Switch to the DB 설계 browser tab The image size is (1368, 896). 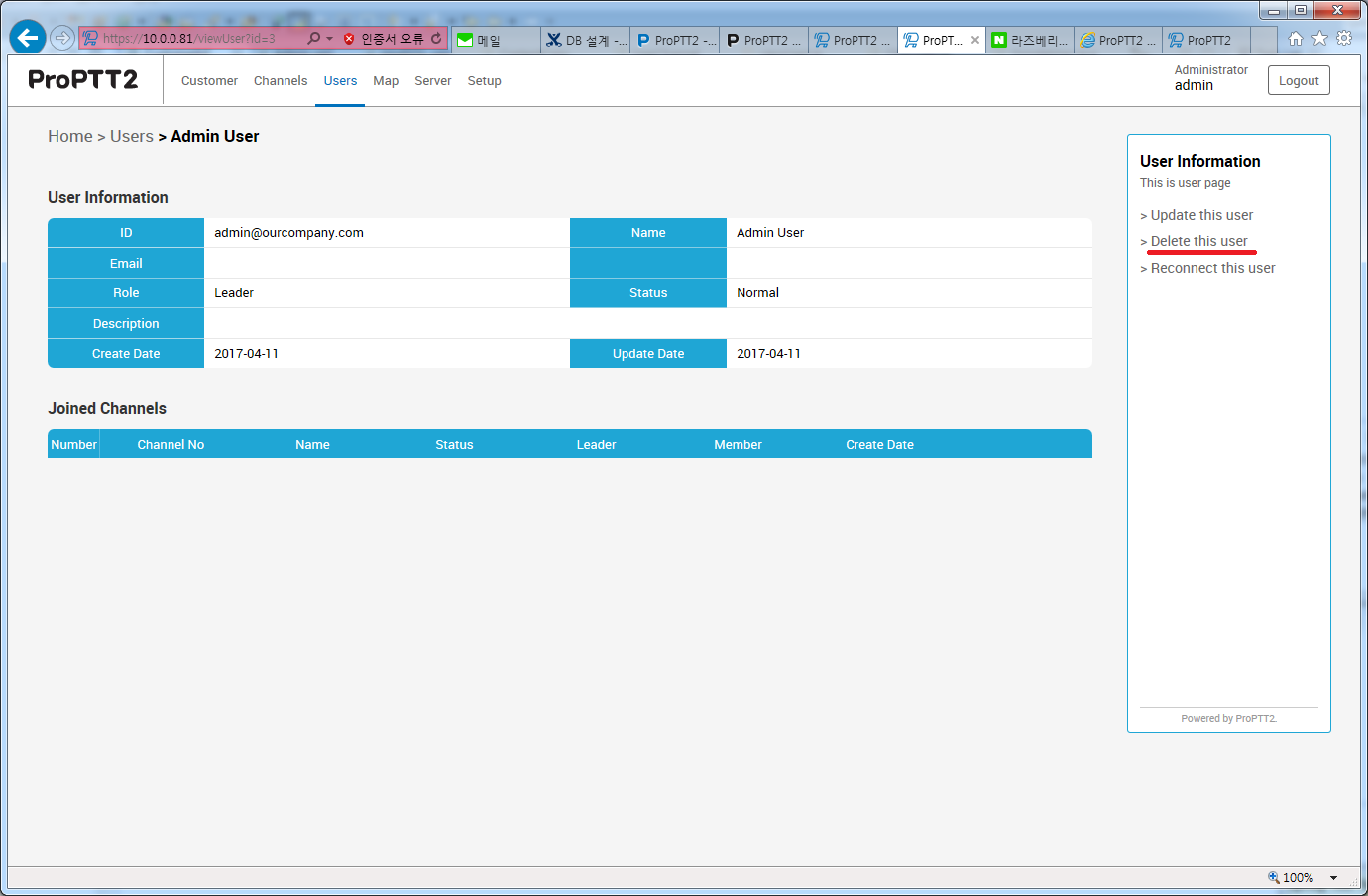586,40
